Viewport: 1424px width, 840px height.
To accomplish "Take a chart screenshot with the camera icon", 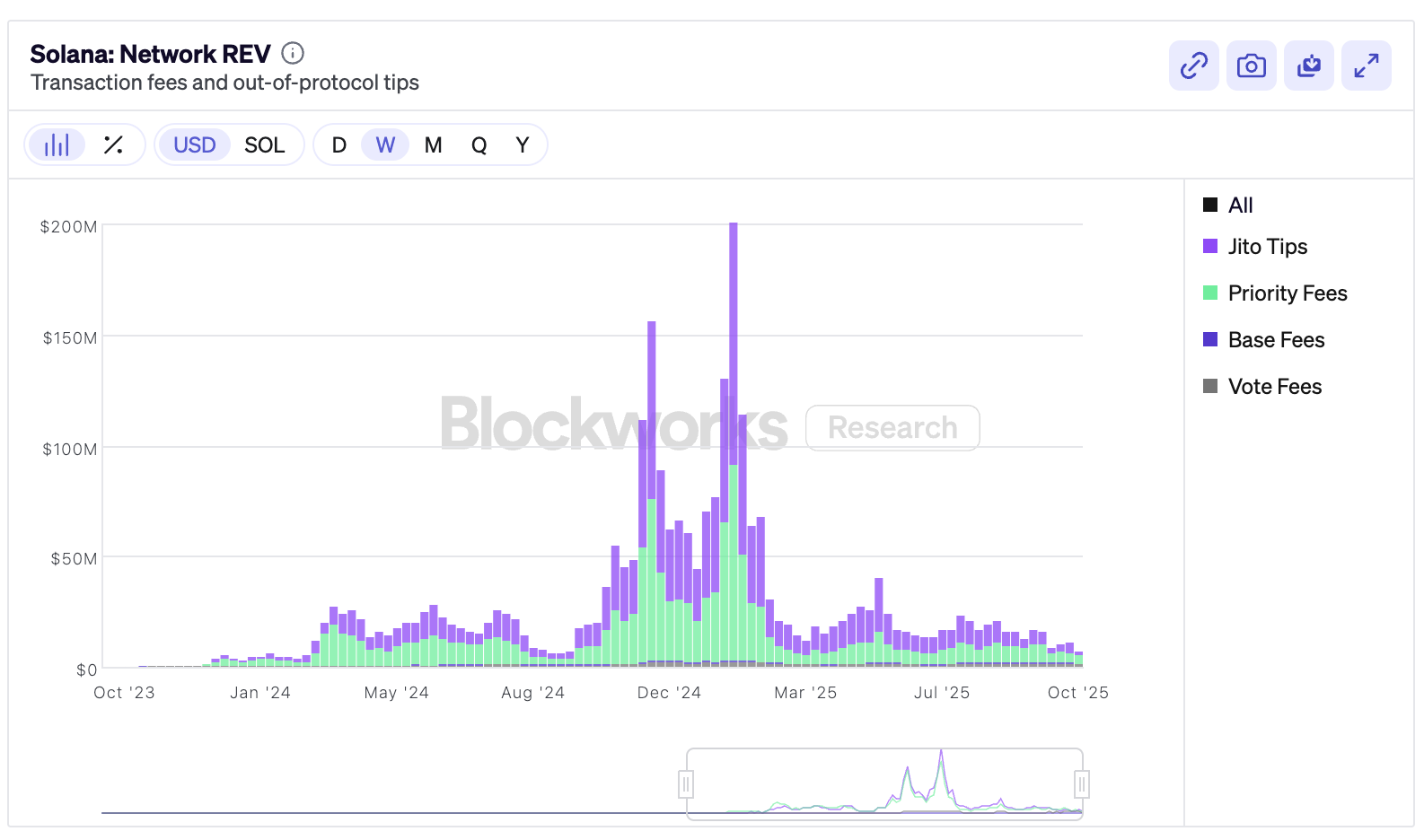I will (x=1251, y=66).
